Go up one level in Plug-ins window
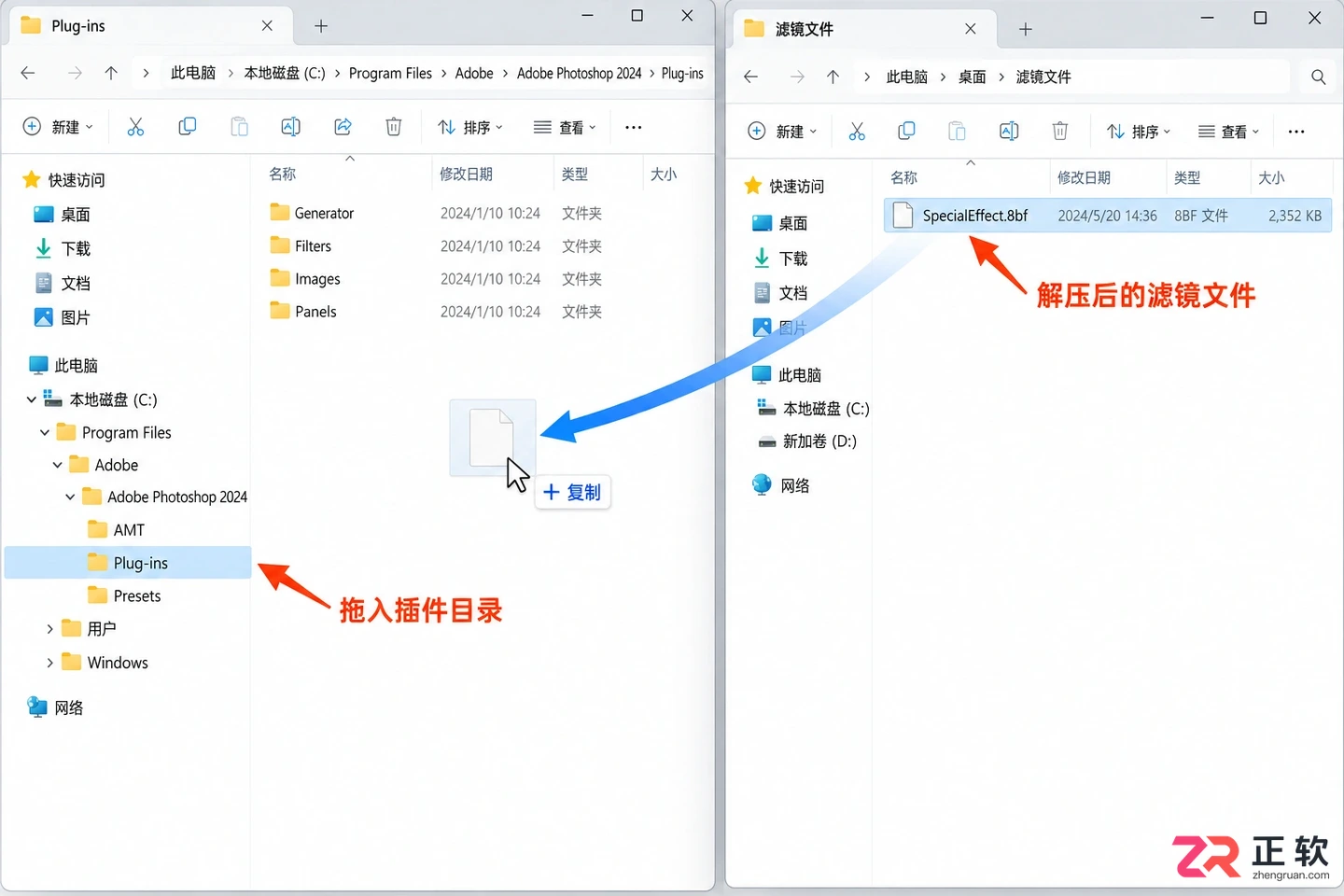The image size is (1344, 896). 111,73
